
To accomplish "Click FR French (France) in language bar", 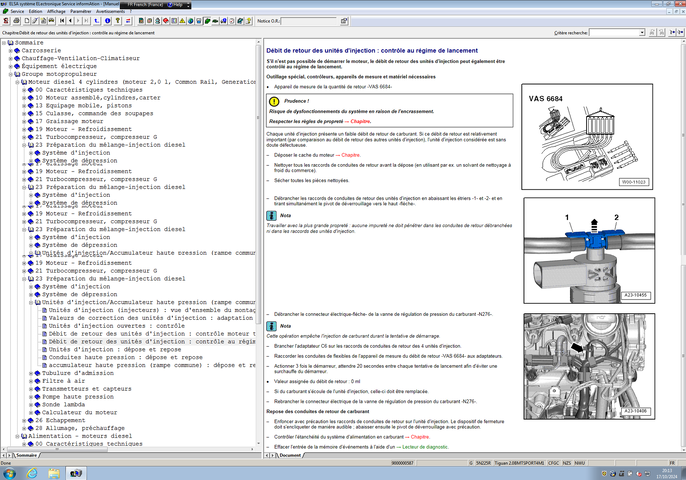I will (145, 5).
